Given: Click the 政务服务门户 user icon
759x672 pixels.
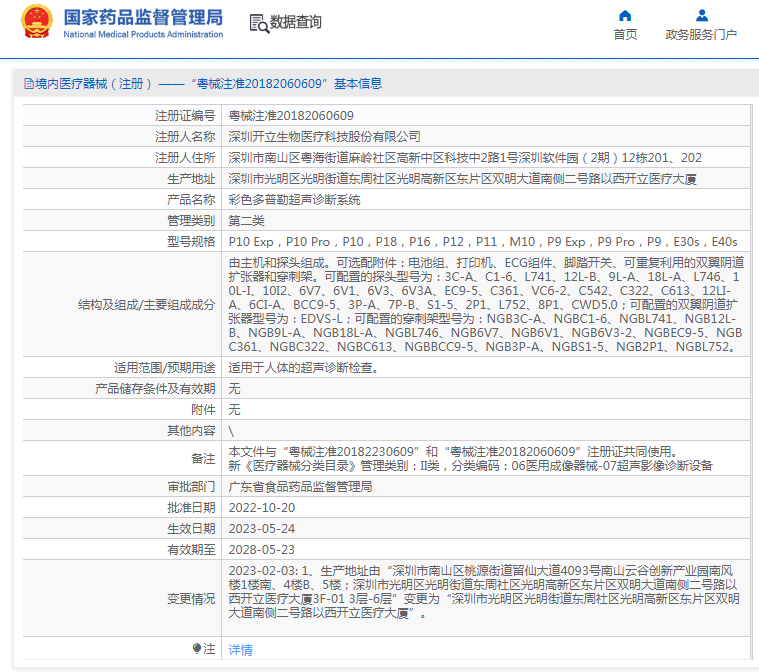Looking at the screenshot, I should [x=701, y=15].
